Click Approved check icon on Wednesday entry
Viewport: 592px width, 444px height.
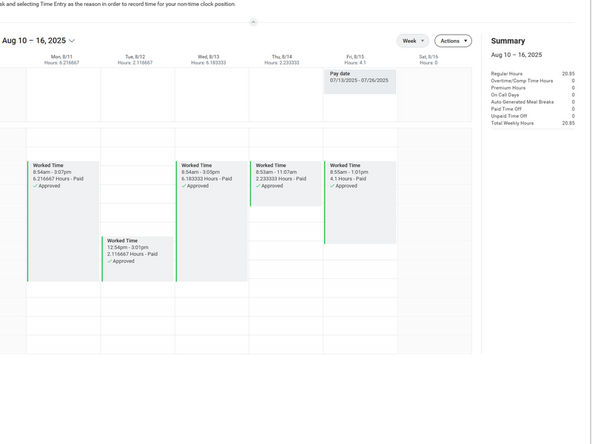click(x=184, y=186)
